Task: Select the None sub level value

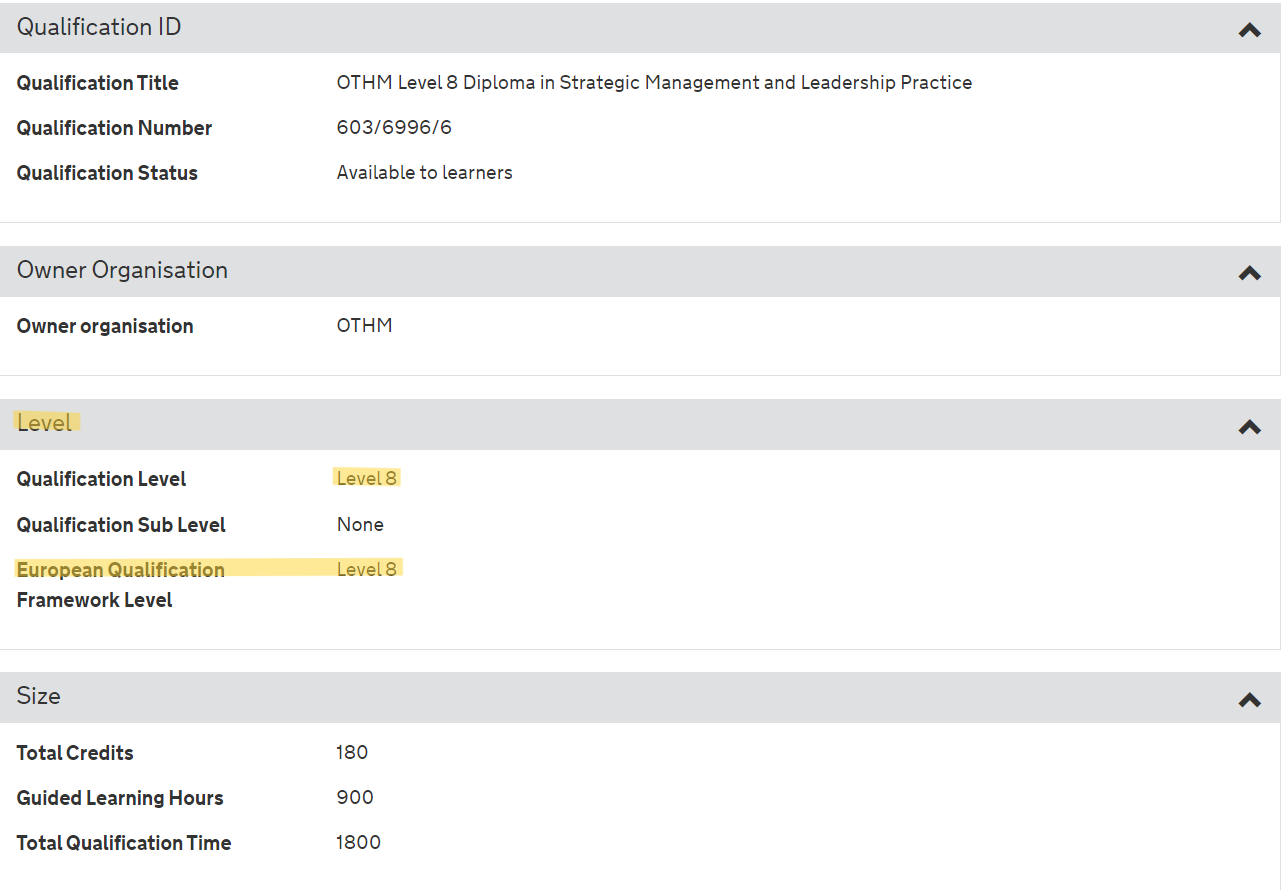Action: click(360, 525)
